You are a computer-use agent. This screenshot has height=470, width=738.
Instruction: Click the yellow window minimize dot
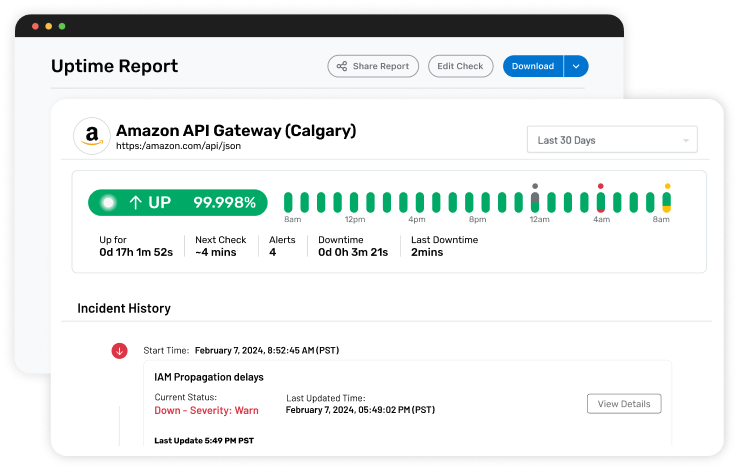click(x=48, y=26)
